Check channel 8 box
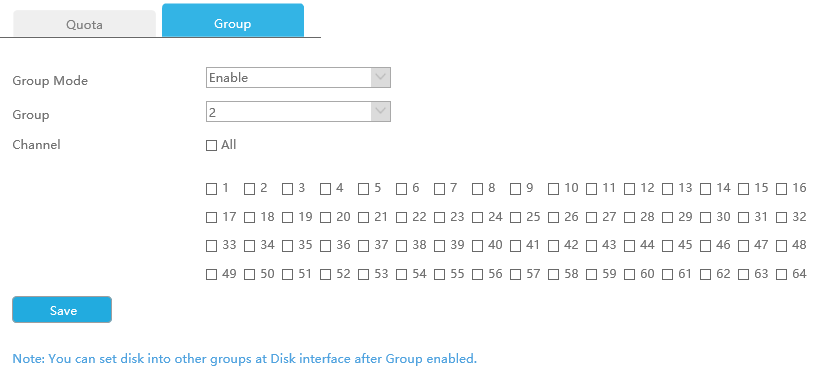The height and width of the screenshot is (373, 815). (x=477, y=189)
